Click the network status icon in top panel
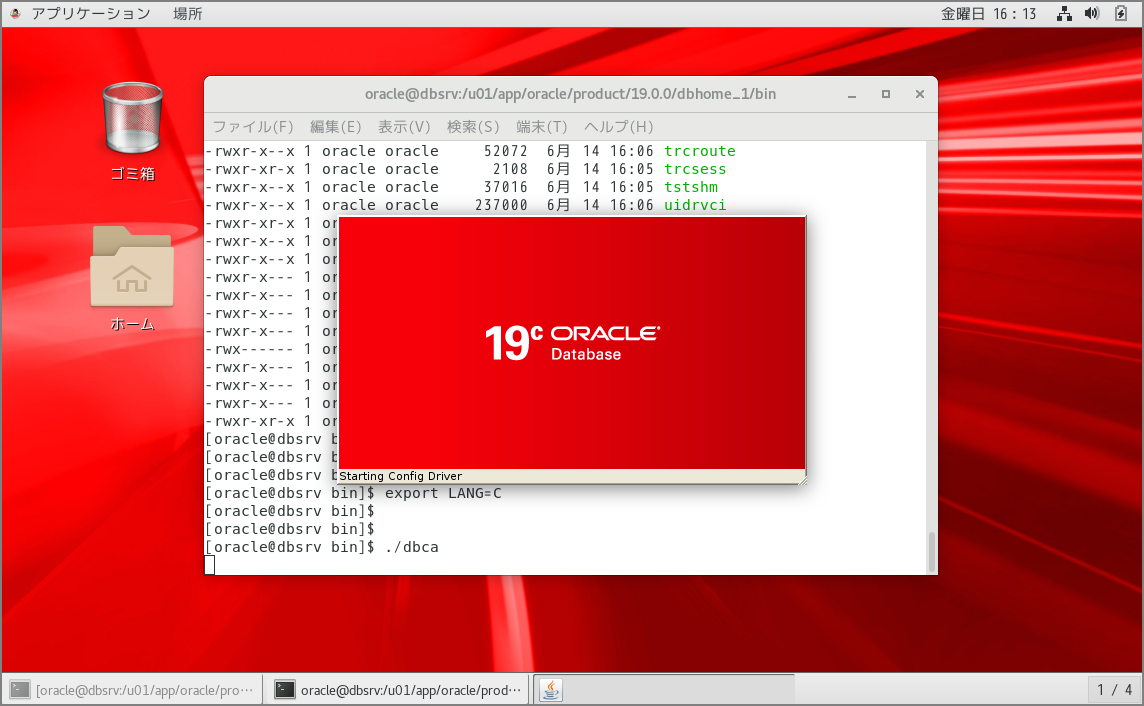 [1064, 14]
